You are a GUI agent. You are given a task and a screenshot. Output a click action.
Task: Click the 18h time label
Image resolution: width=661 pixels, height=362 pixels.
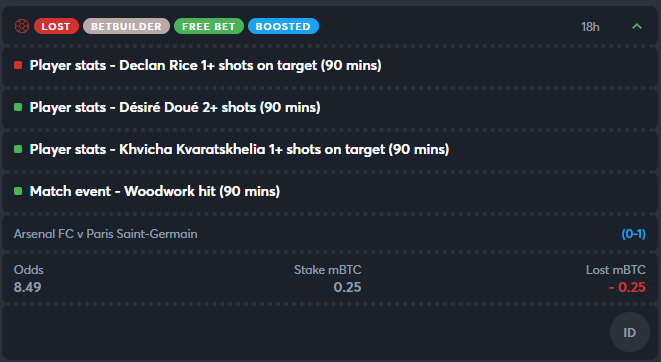click(x=590, y=27)
